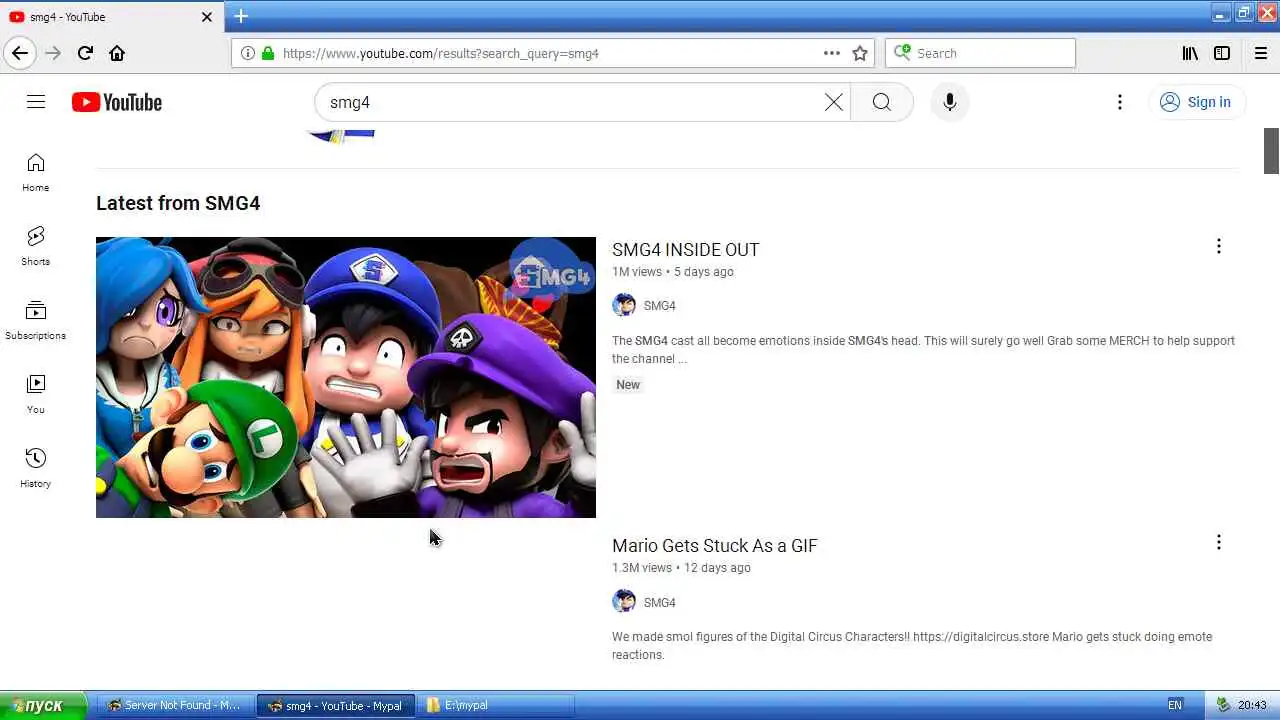Viewport: 1280px width, 720px height.
Task: Click the browser home icon
Action: [x=117, y=53]
